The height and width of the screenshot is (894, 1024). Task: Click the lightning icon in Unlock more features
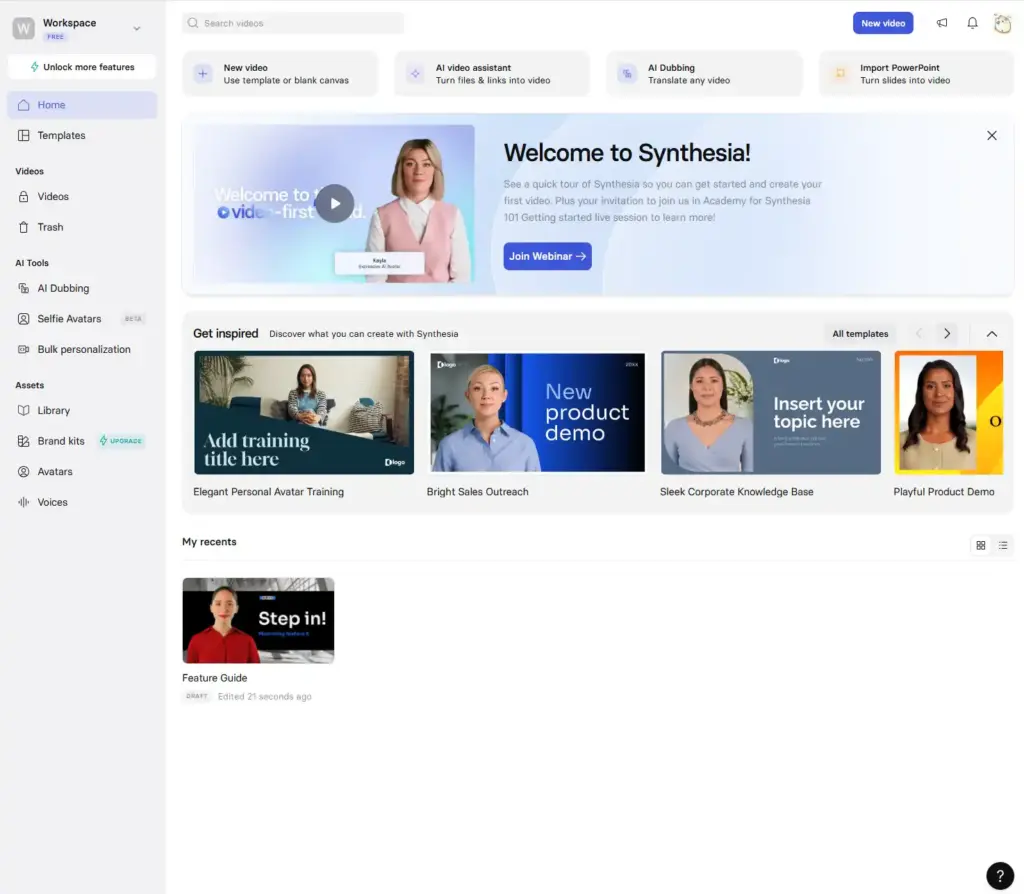35,67
